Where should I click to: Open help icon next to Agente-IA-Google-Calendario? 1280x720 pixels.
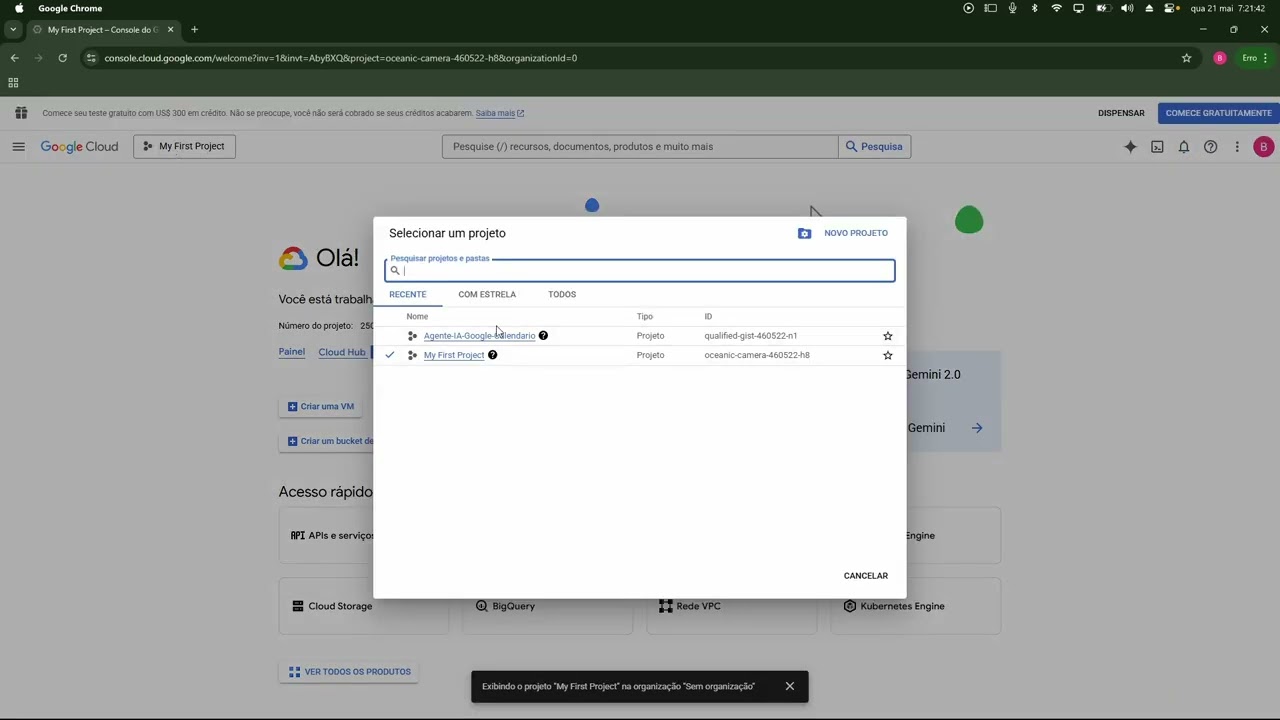point(543,336)
